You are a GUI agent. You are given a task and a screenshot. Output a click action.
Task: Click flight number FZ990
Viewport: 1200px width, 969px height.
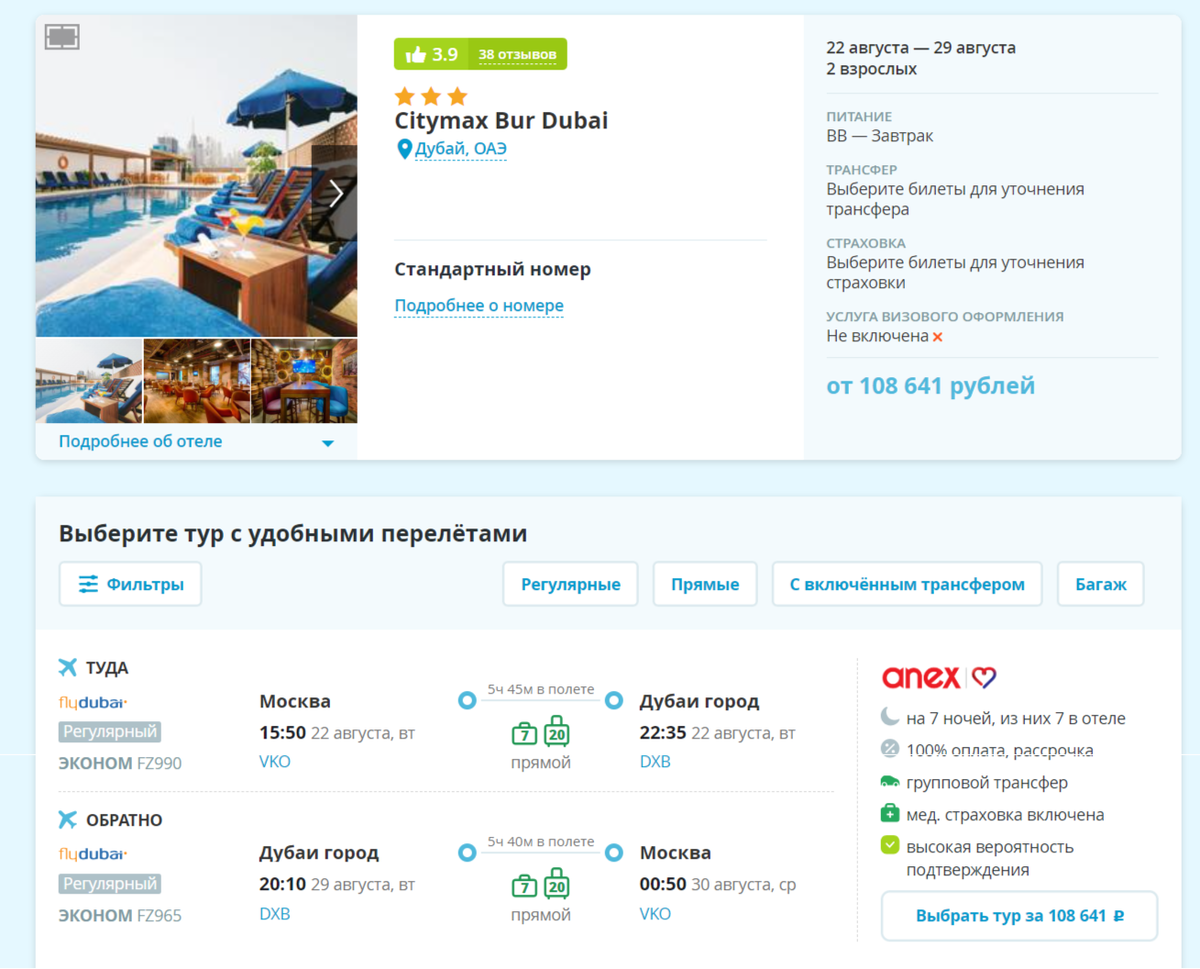(159, 764)
